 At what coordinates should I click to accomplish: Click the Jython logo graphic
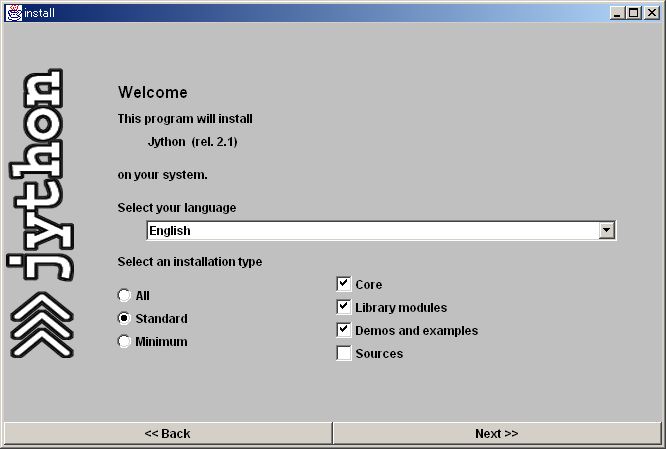[x=41, y=213]
